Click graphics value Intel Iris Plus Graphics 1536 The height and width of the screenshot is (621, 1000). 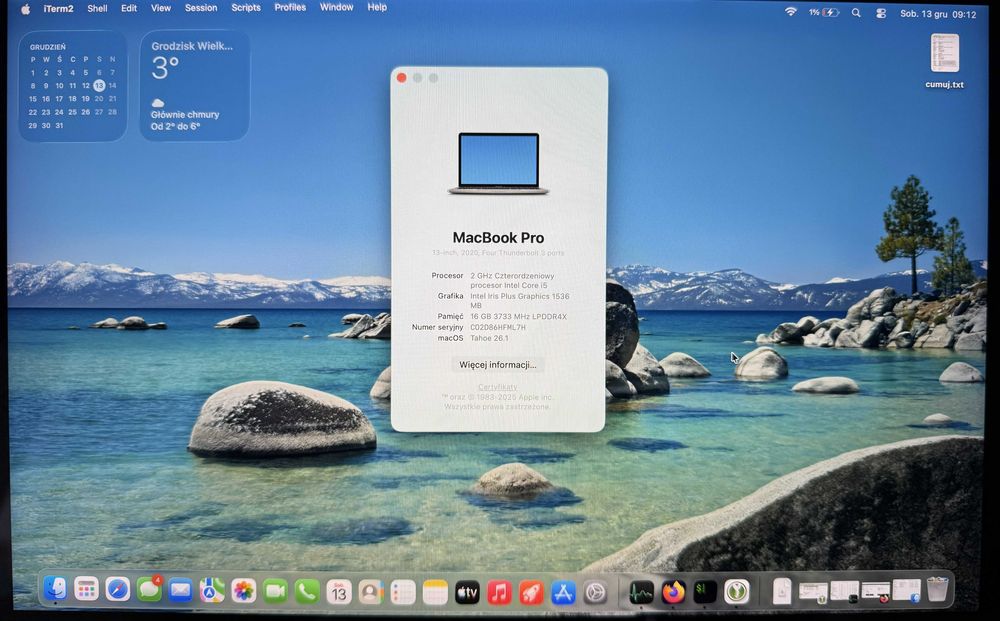520,296
